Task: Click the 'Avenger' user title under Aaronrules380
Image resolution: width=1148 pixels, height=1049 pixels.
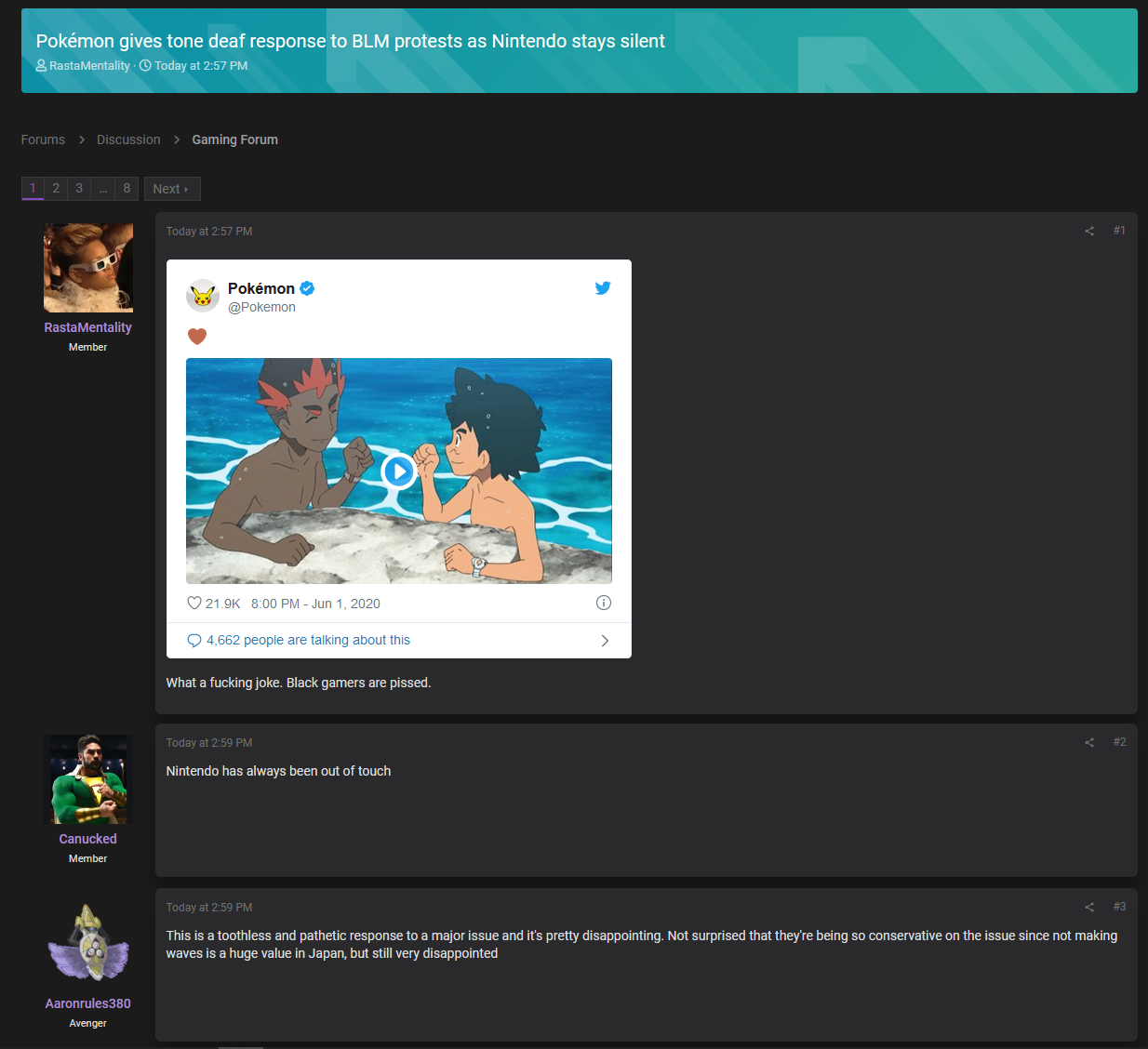Action: (x=88, y=1024)
